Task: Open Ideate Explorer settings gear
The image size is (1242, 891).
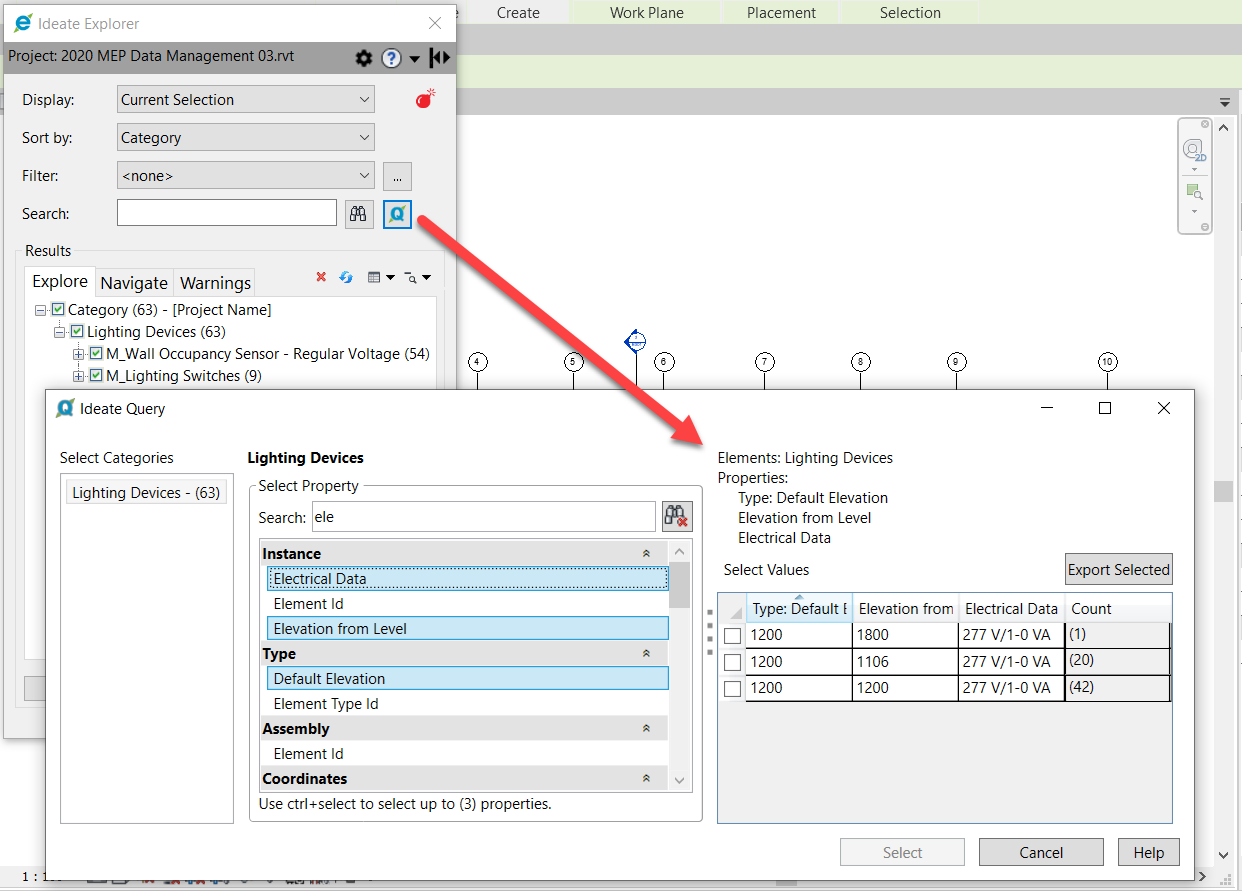Action: [x=364, y=58]
